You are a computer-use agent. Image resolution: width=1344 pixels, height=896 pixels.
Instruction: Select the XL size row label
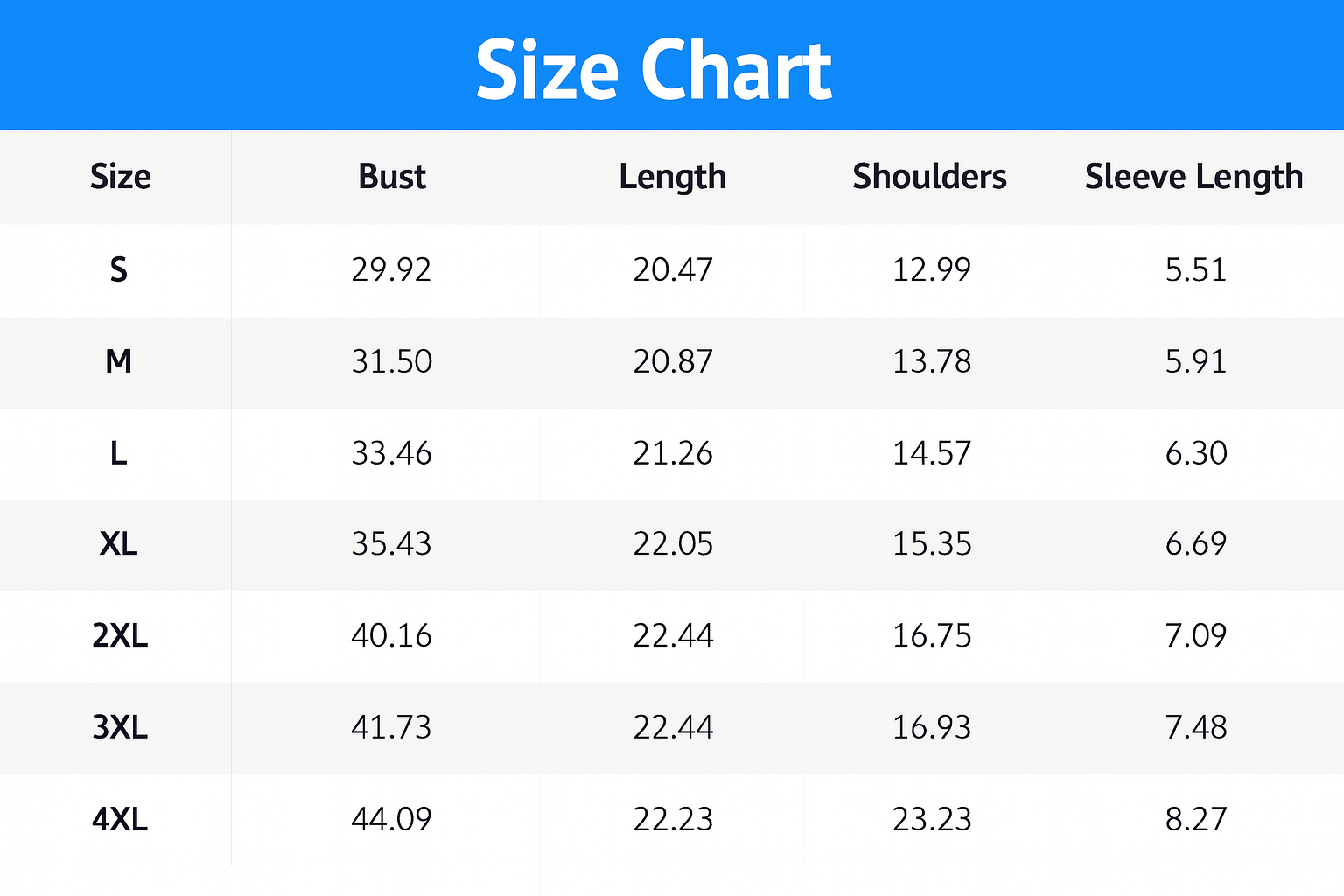click(119, 544)
